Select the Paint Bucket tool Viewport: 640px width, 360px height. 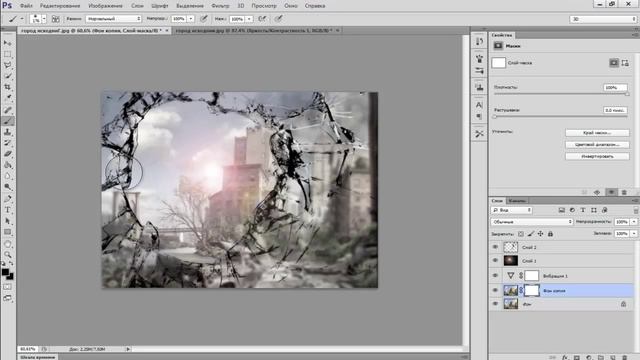7,165
